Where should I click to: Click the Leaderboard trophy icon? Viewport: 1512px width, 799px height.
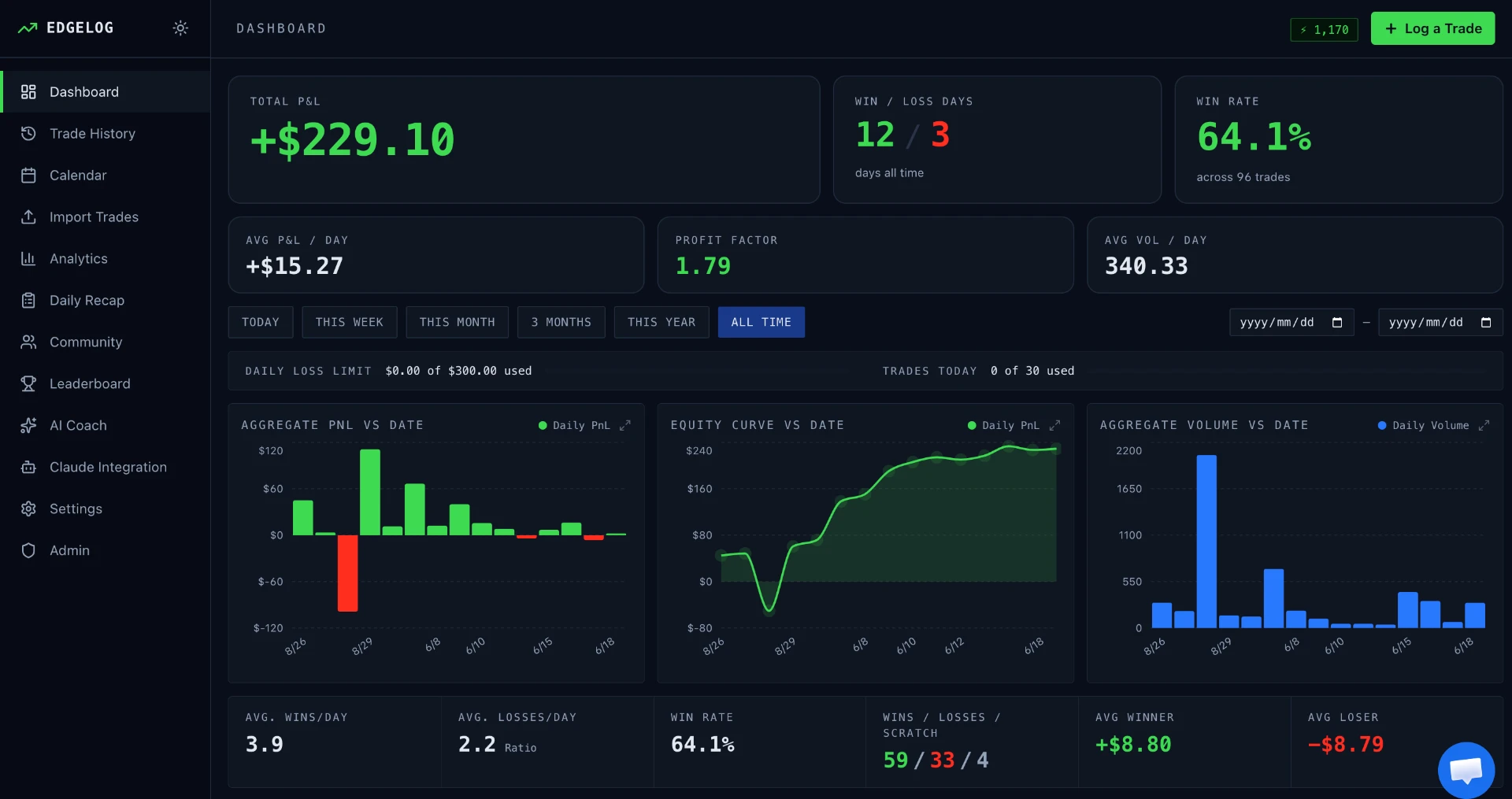coord(28,384)
